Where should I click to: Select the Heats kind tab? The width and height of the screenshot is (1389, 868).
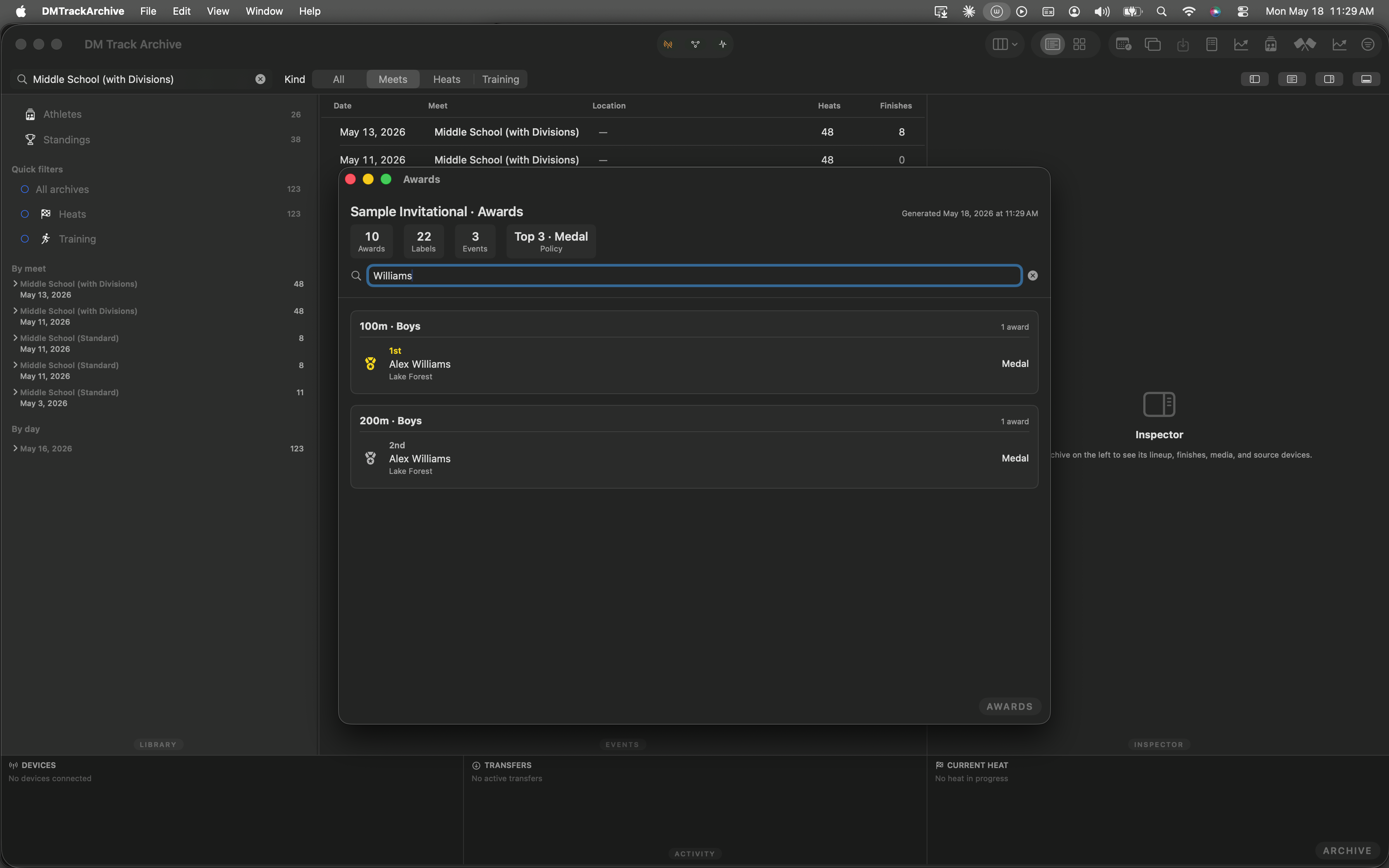click(446, 79)
